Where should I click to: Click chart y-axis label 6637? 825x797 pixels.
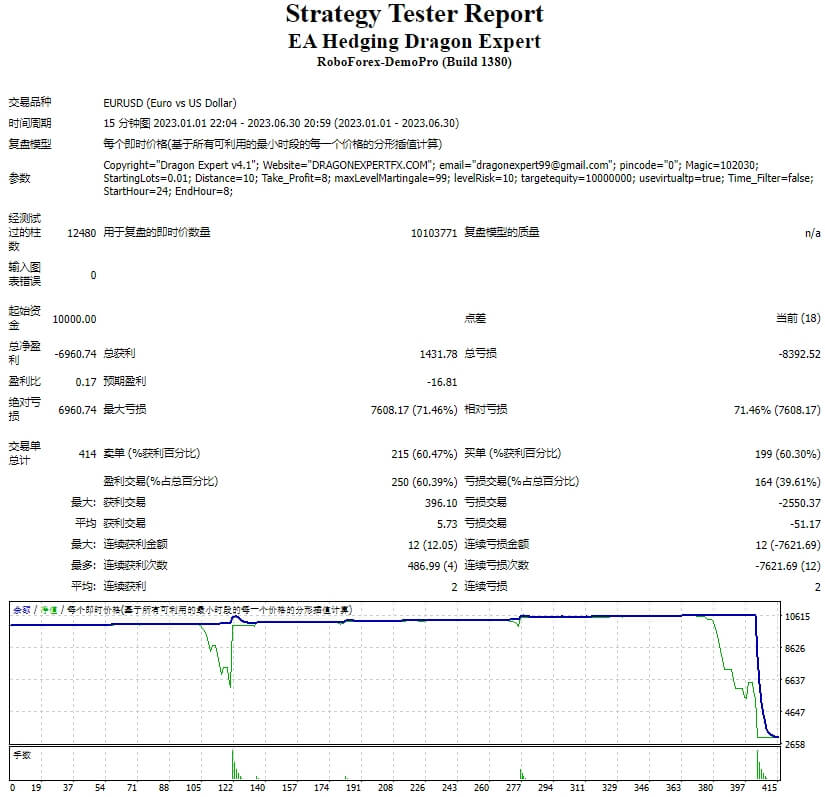[x=795, y=681]
